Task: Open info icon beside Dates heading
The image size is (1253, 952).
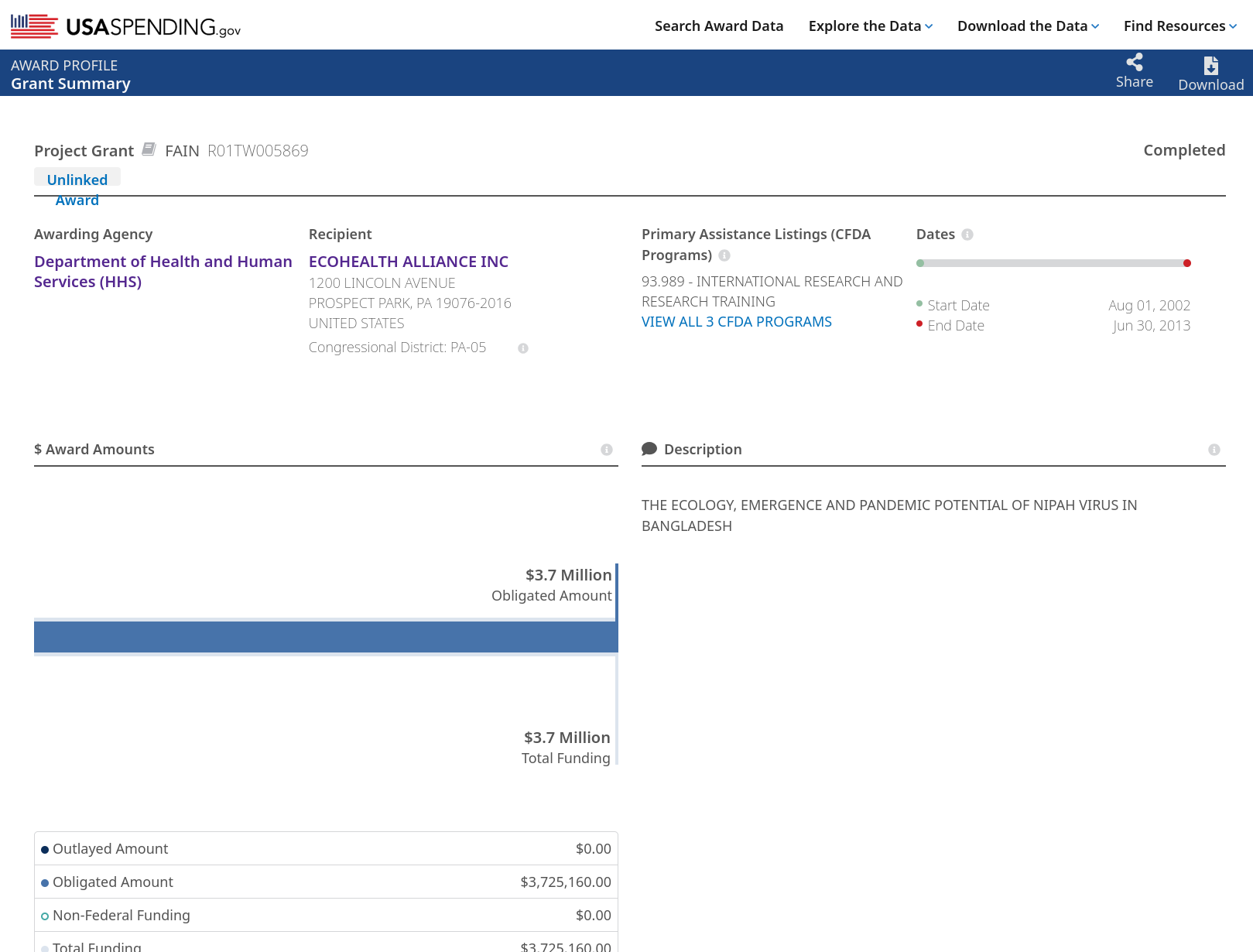Action: (x=967, y=235)
